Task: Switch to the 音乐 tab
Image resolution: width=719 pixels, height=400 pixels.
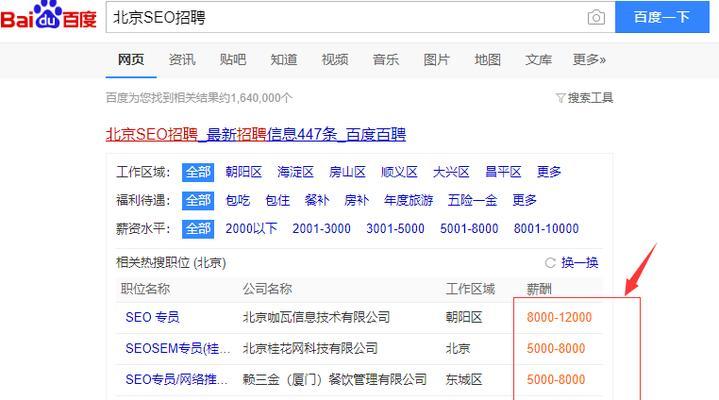Action: coord(386,60)
